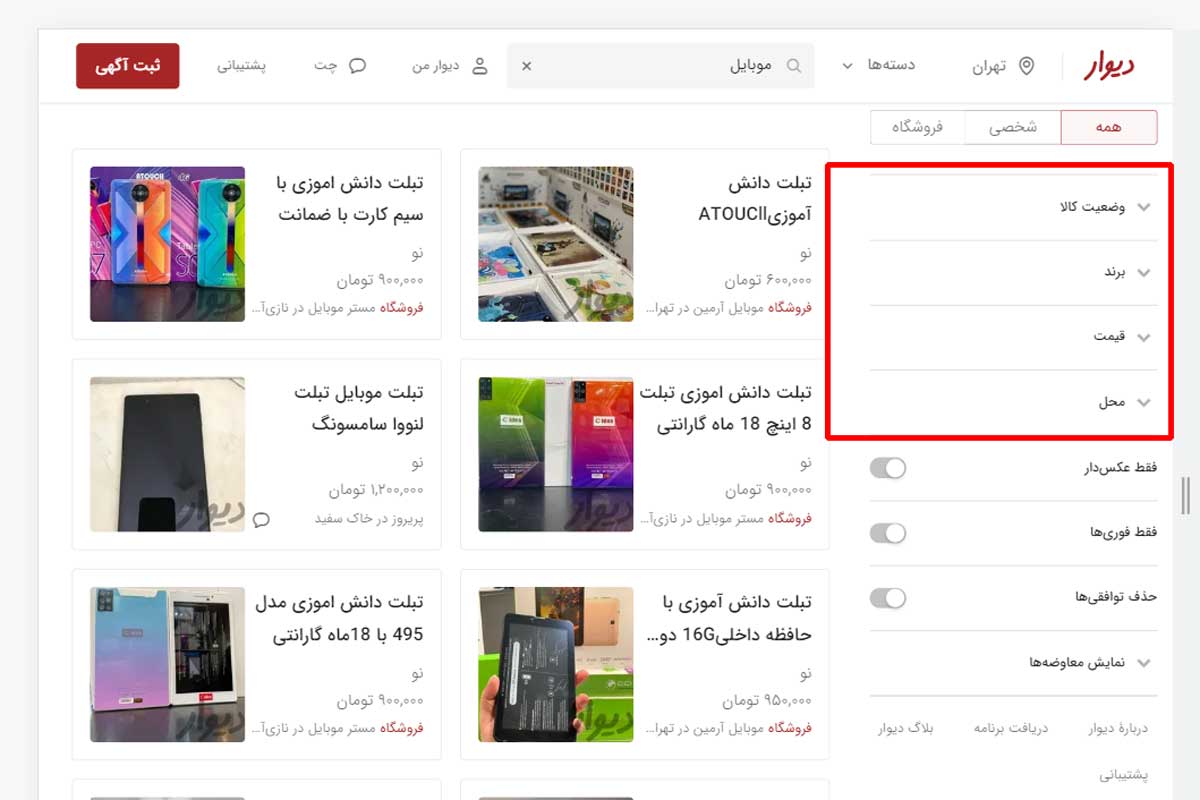Expand the نمایش معاوضه‌ها filter
Image resolution: width=1200 pixels, height=800 pixels.
click(1014, 663)
